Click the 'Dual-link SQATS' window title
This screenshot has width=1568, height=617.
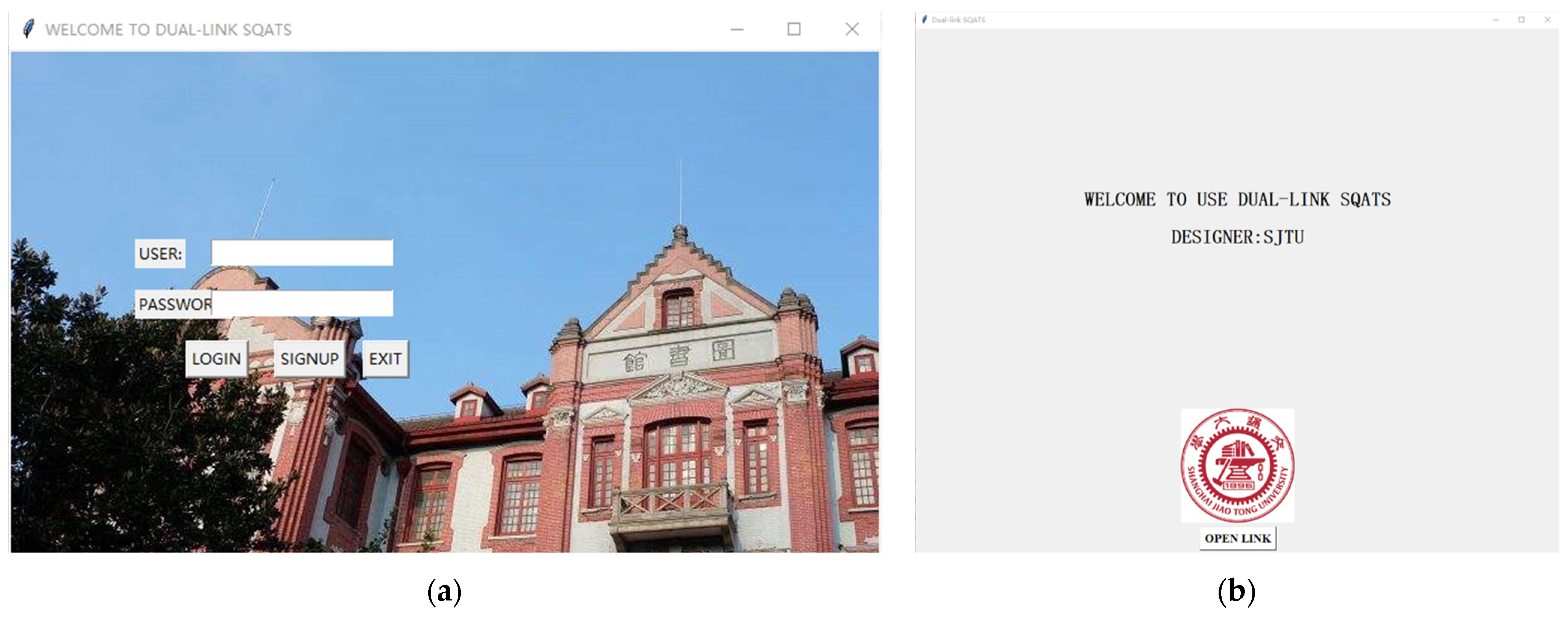point(958,20)
